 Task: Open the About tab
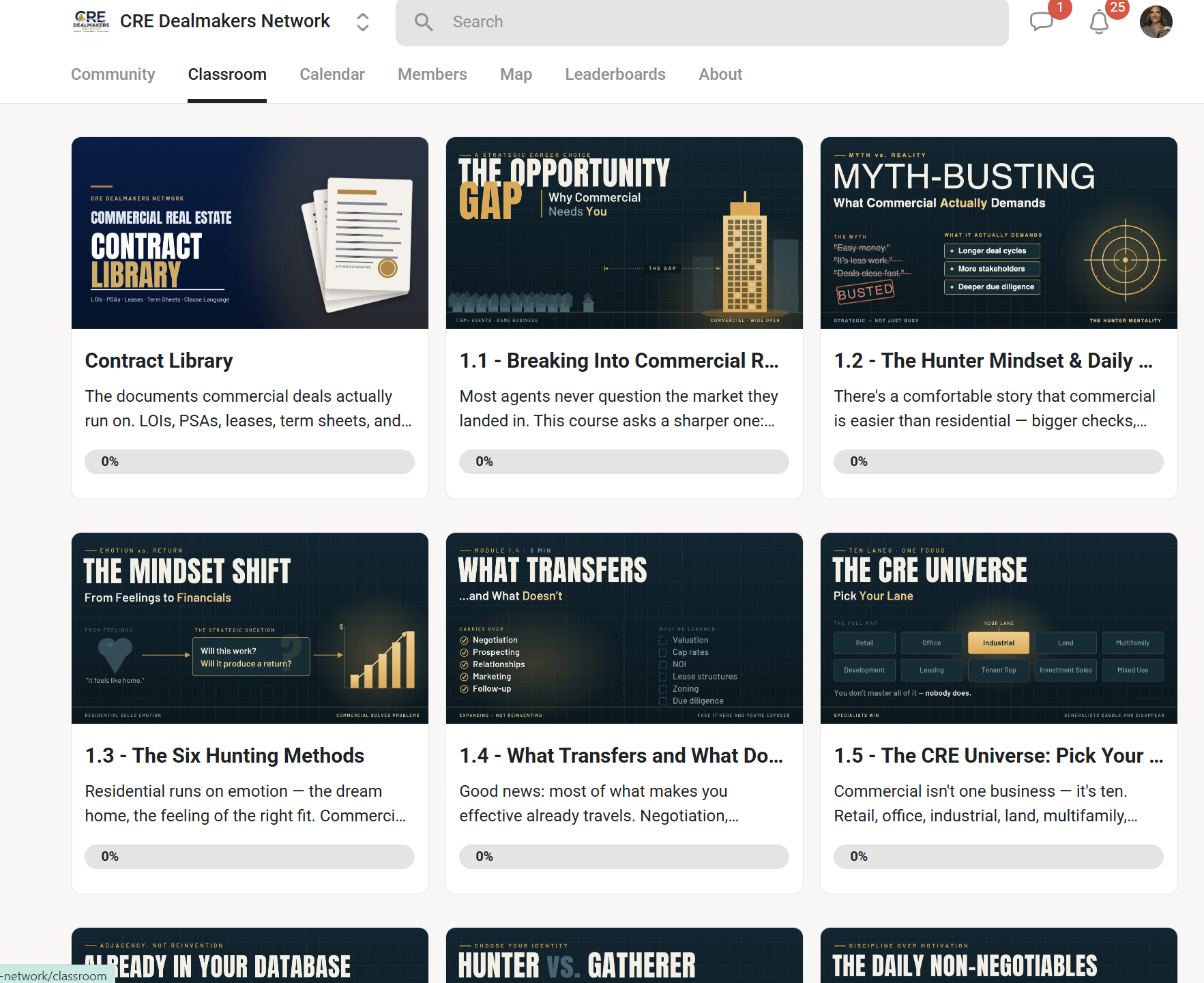tap(720, 74)
